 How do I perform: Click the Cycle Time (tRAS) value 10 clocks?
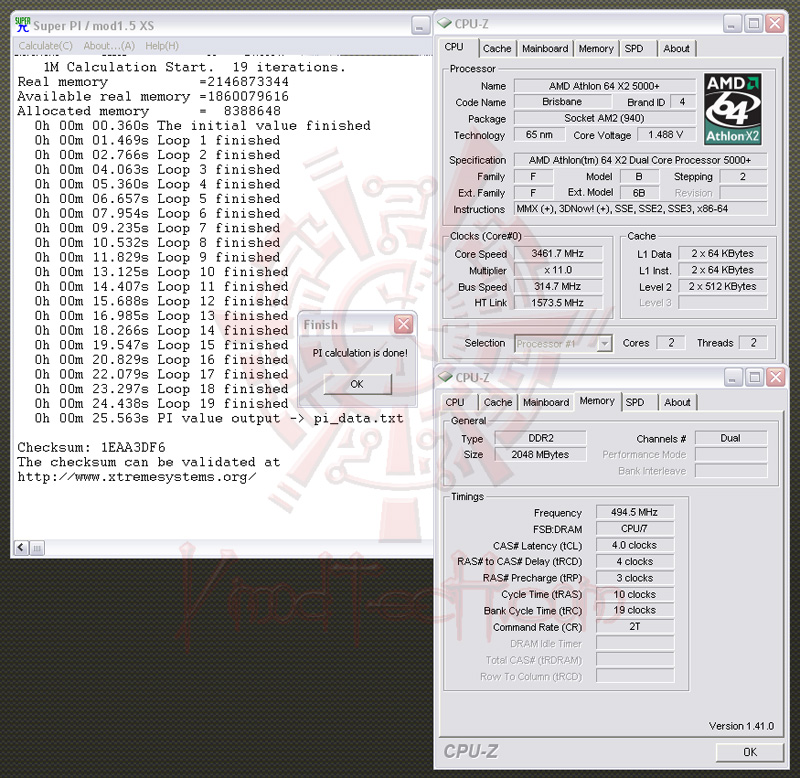(635, 594)
